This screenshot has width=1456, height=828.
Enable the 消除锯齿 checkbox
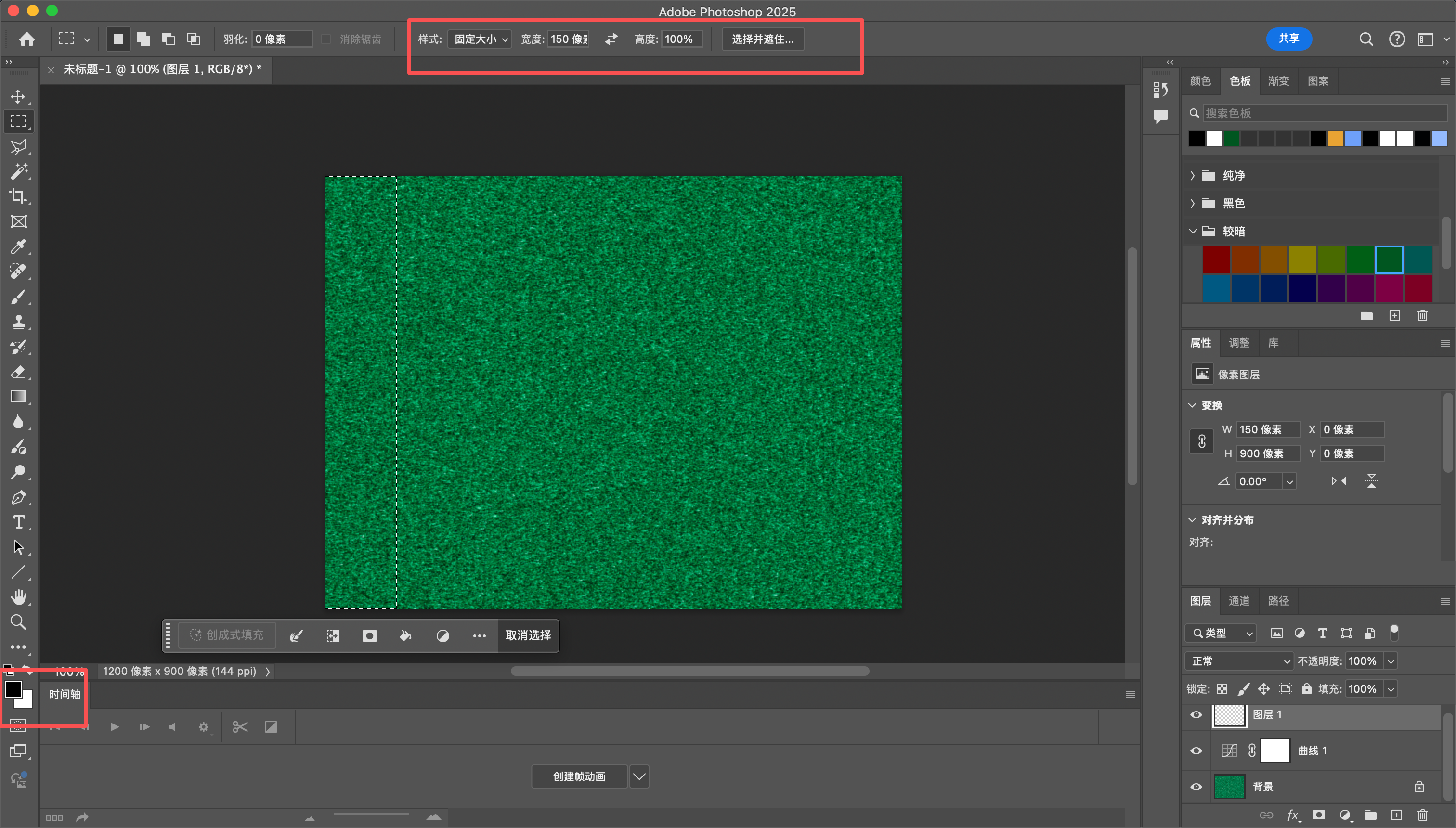[326, 39]
